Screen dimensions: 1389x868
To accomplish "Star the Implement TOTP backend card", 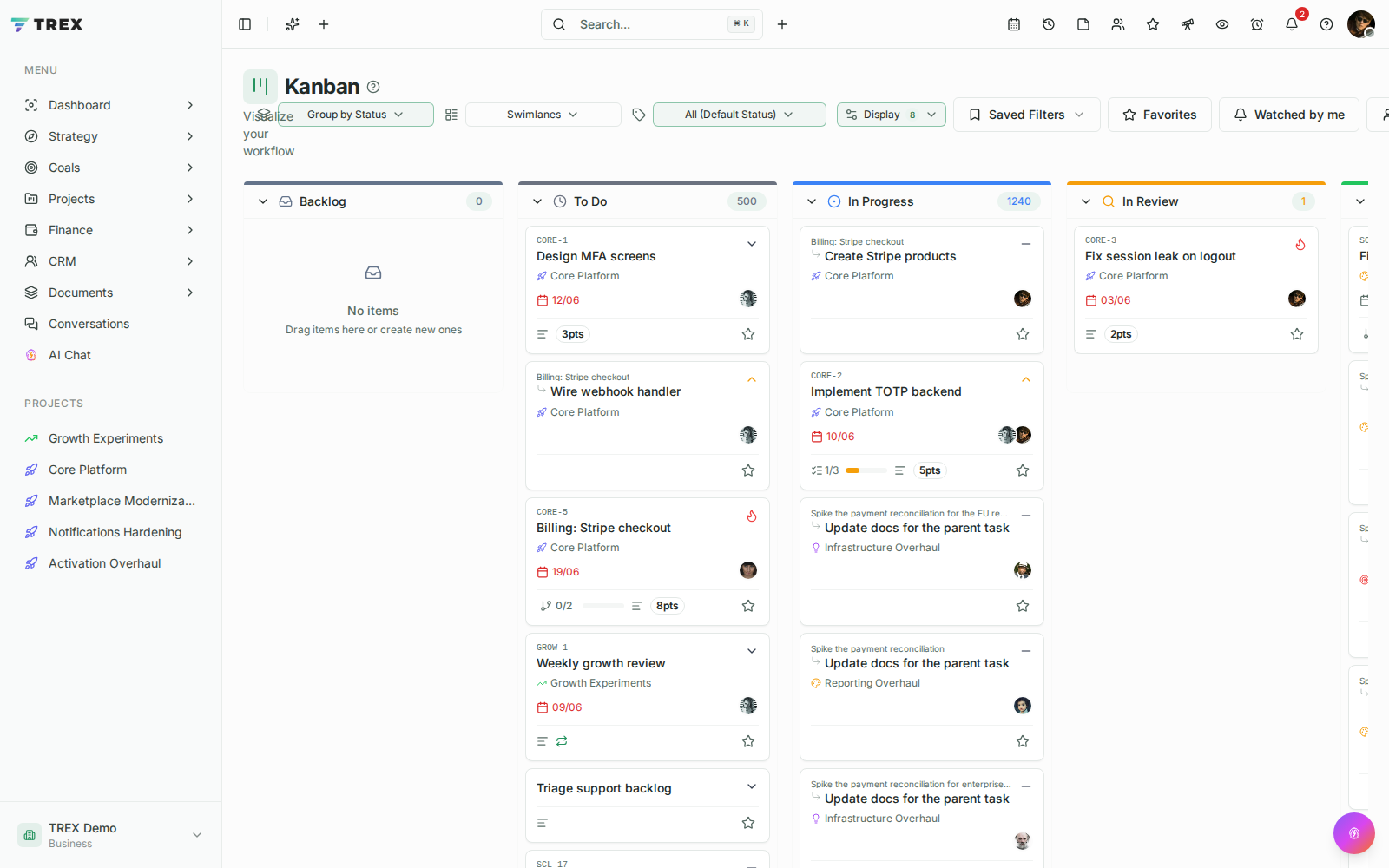I will tap(1023, 470).
